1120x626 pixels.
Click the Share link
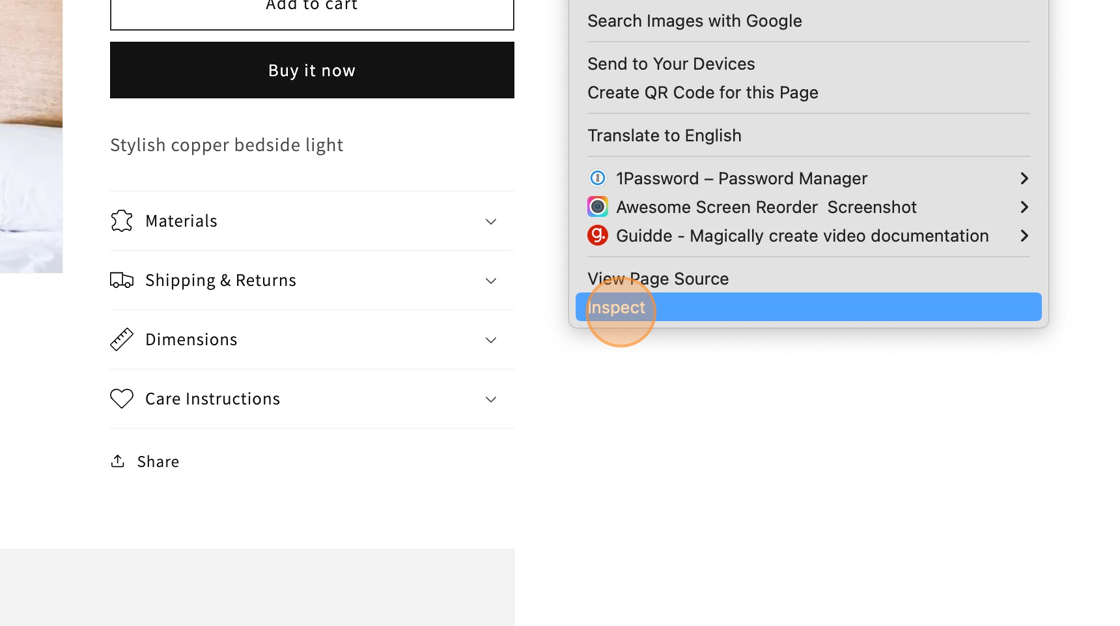click(x=145, y=461)
